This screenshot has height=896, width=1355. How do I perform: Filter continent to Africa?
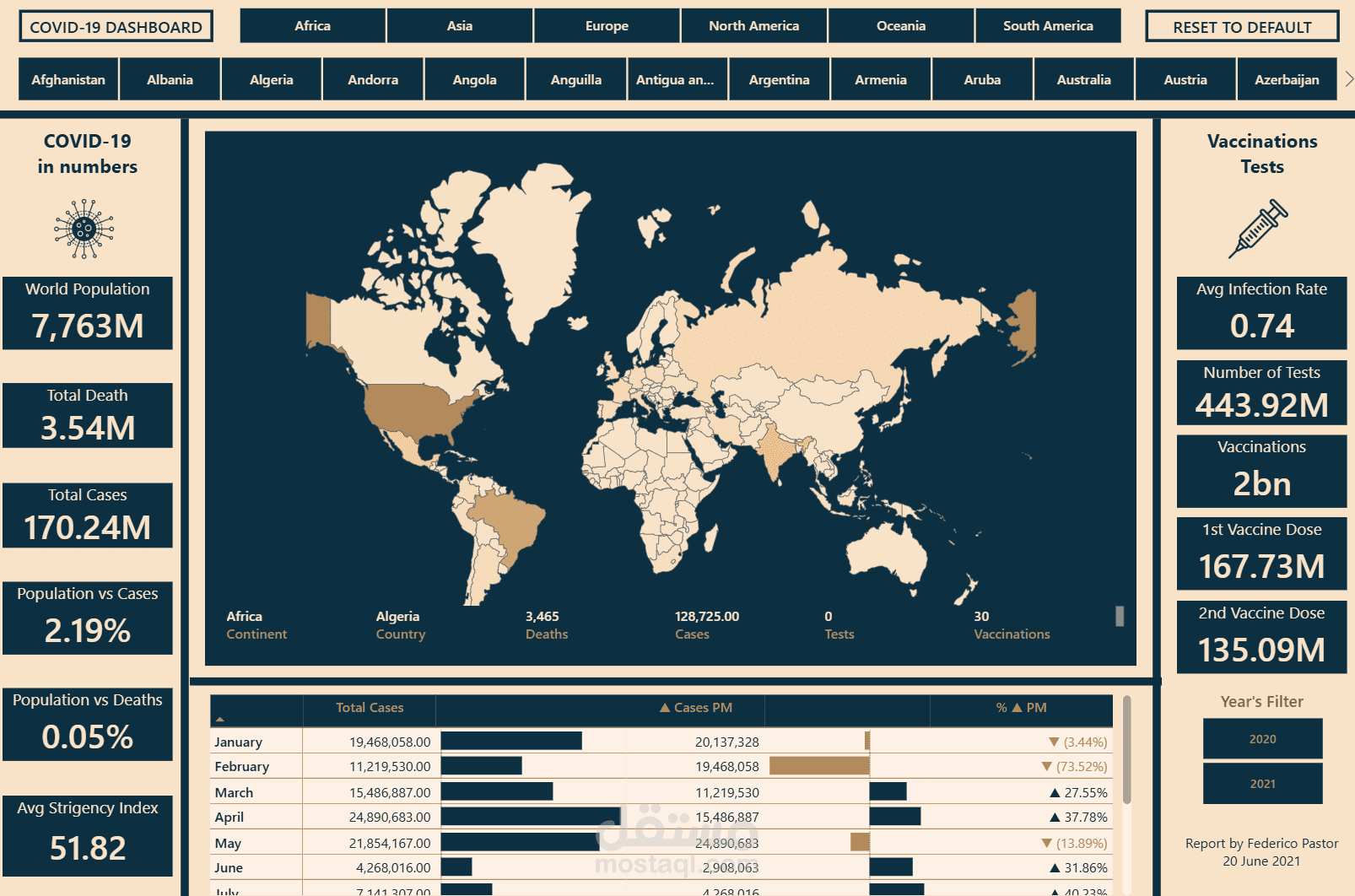click(312, 25)
